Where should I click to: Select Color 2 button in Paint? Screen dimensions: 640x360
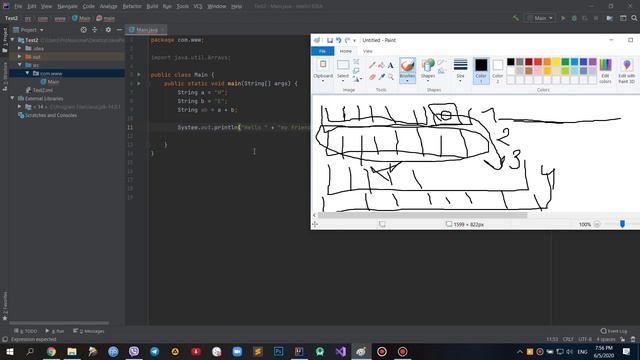point(498,71)
